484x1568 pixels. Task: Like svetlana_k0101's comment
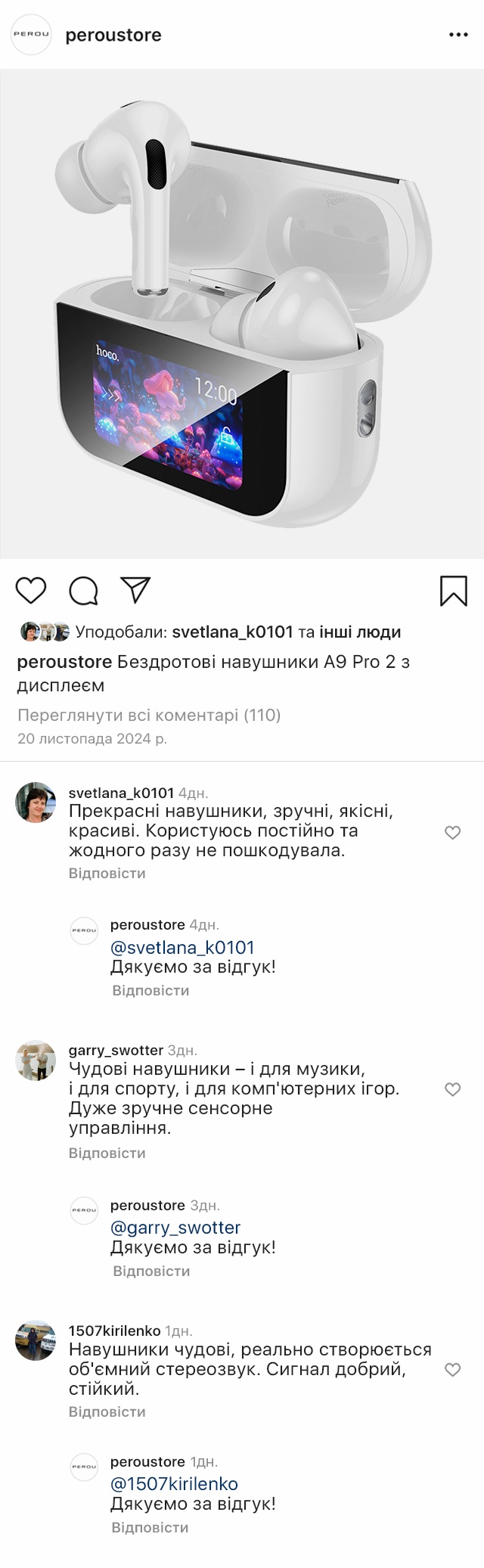452,833
